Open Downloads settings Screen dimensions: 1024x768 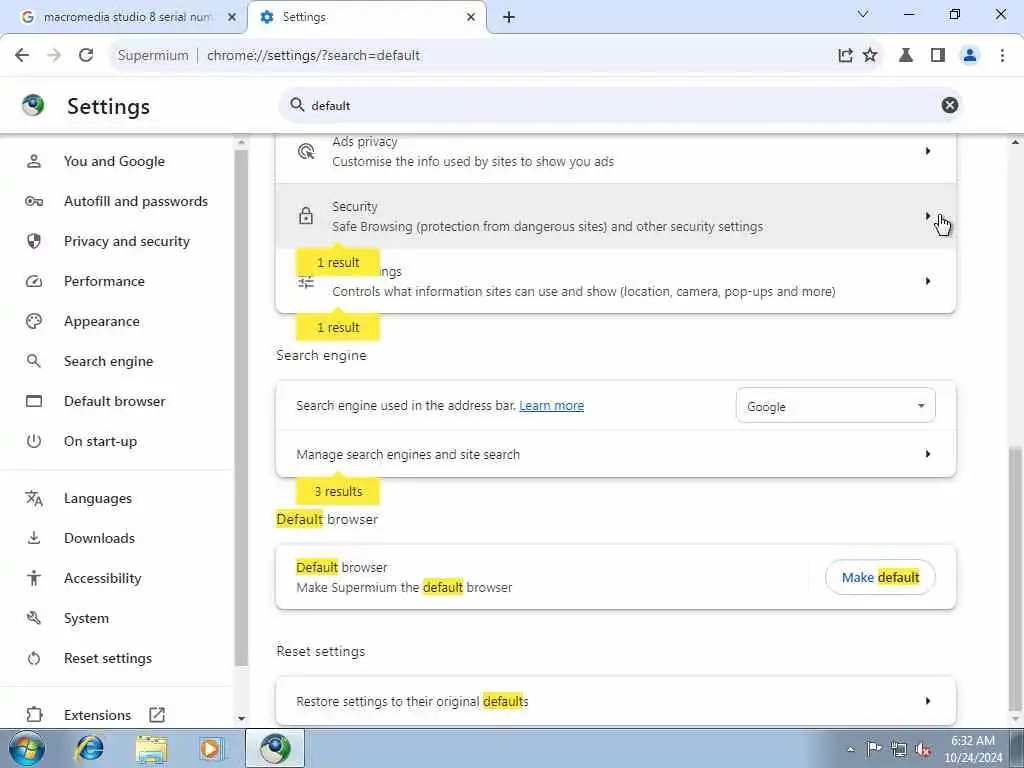[x=99, y=538]
